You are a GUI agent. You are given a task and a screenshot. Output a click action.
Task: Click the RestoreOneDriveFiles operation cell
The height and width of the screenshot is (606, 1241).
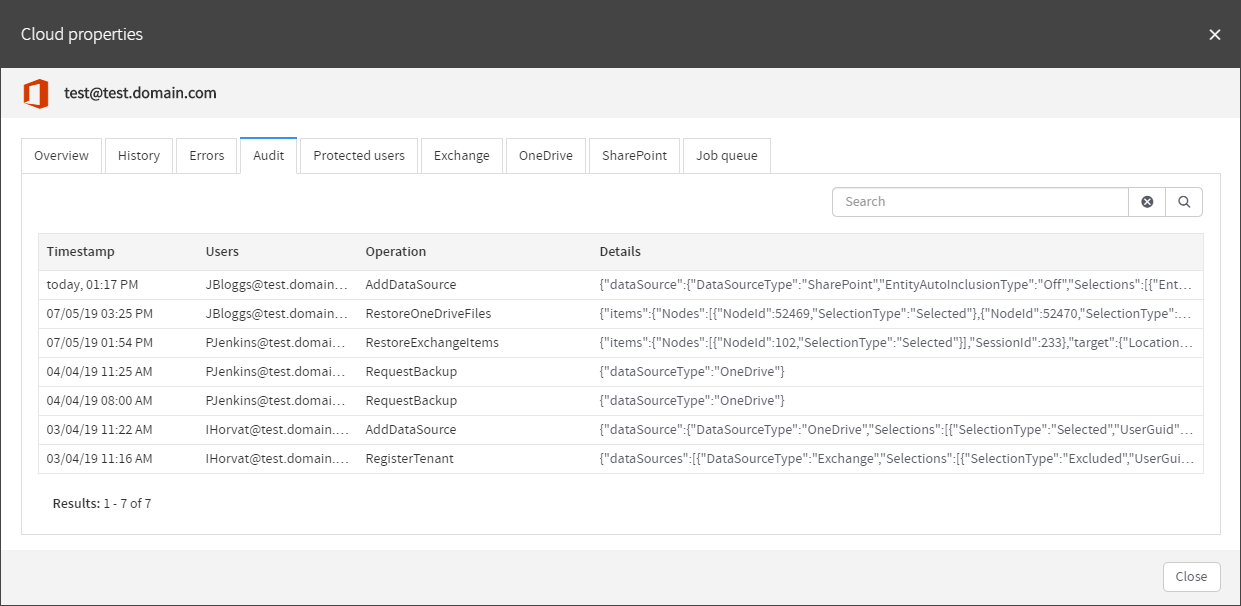point(428,314)
